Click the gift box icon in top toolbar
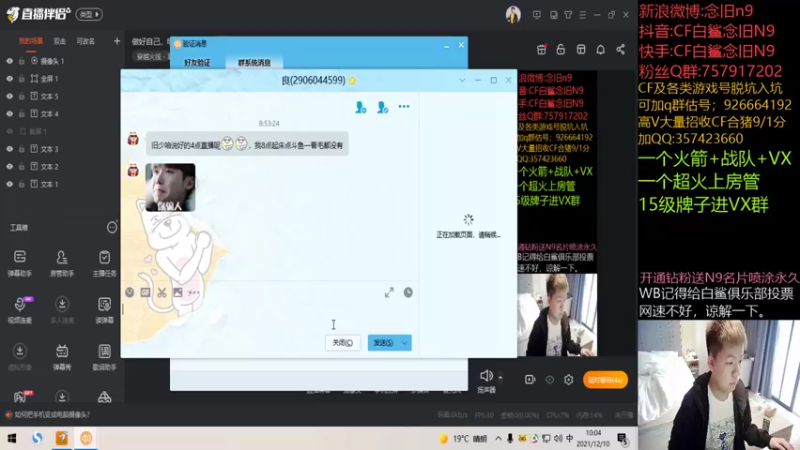 coord(542,49)
